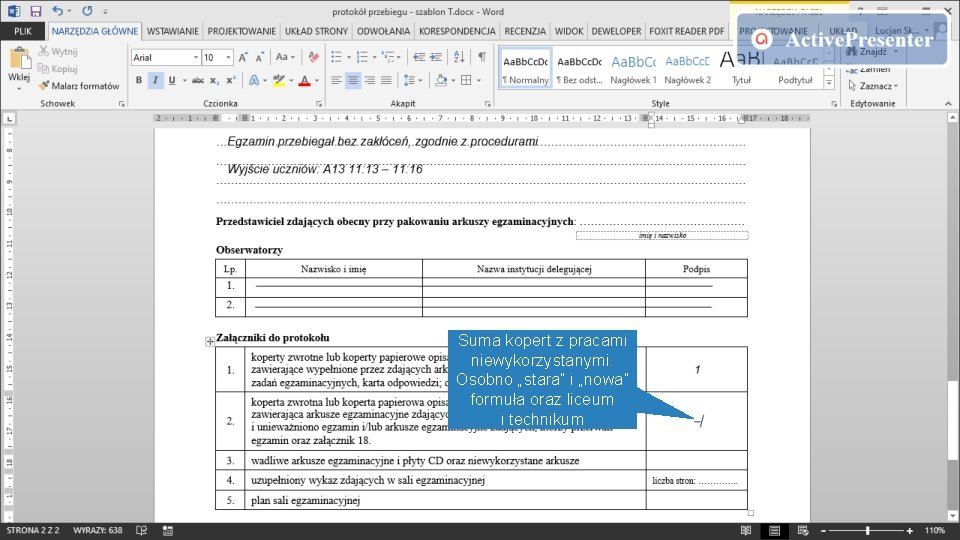Click STRONA 2 Z 2 page indicator
Screen dimensions: 960x540
click(33, 530)
